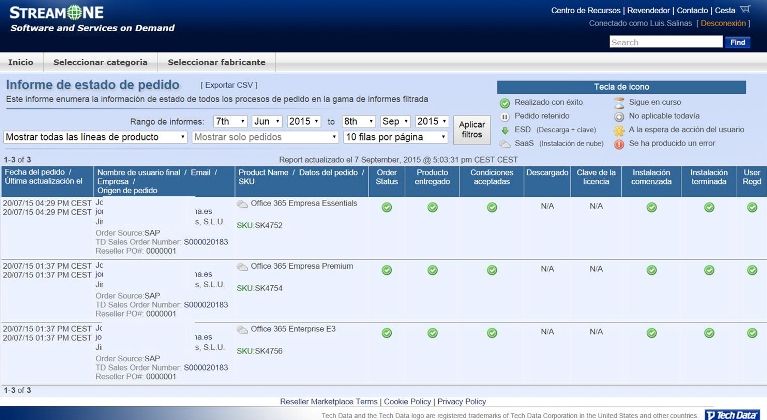Open the Revendedor link
Screen dimensions: 767x420
pyautogui.click(x=649, y=10)
